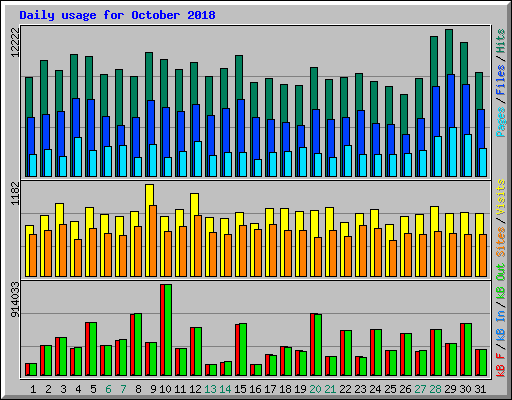Click the 1182 visits axis value
The image size is (512, 400).
15,193
